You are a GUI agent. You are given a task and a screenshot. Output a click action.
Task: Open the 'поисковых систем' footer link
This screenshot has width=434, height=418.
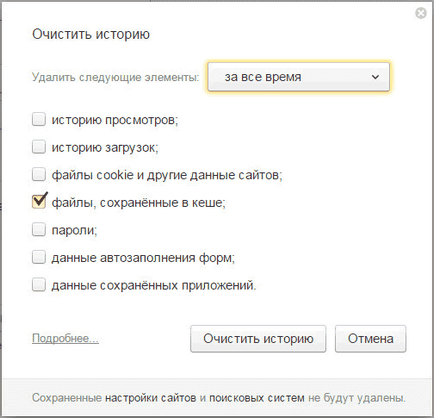257,398
